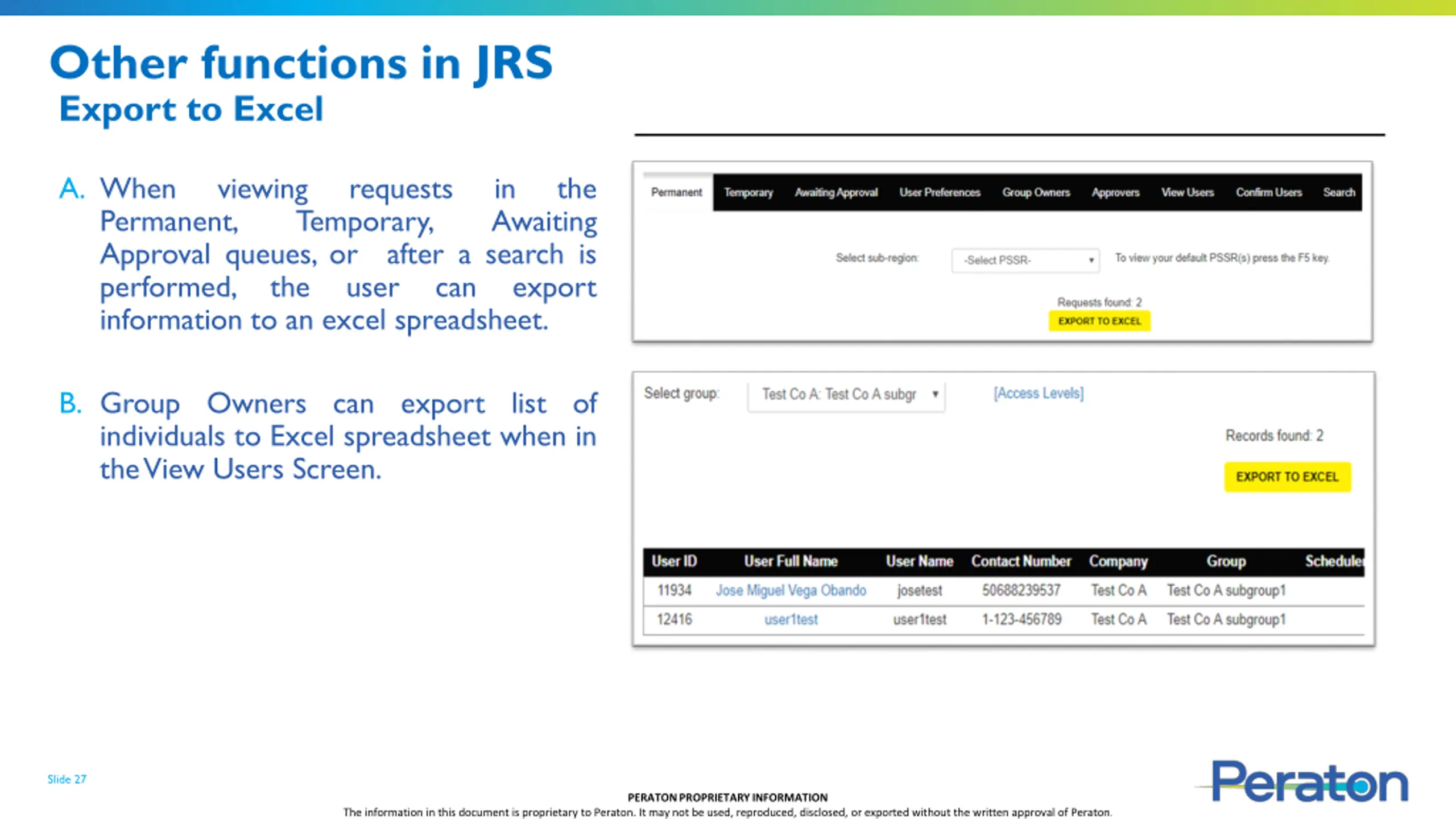
Task: Open the Awaiting Approval tab
Action: pos(835,192)
